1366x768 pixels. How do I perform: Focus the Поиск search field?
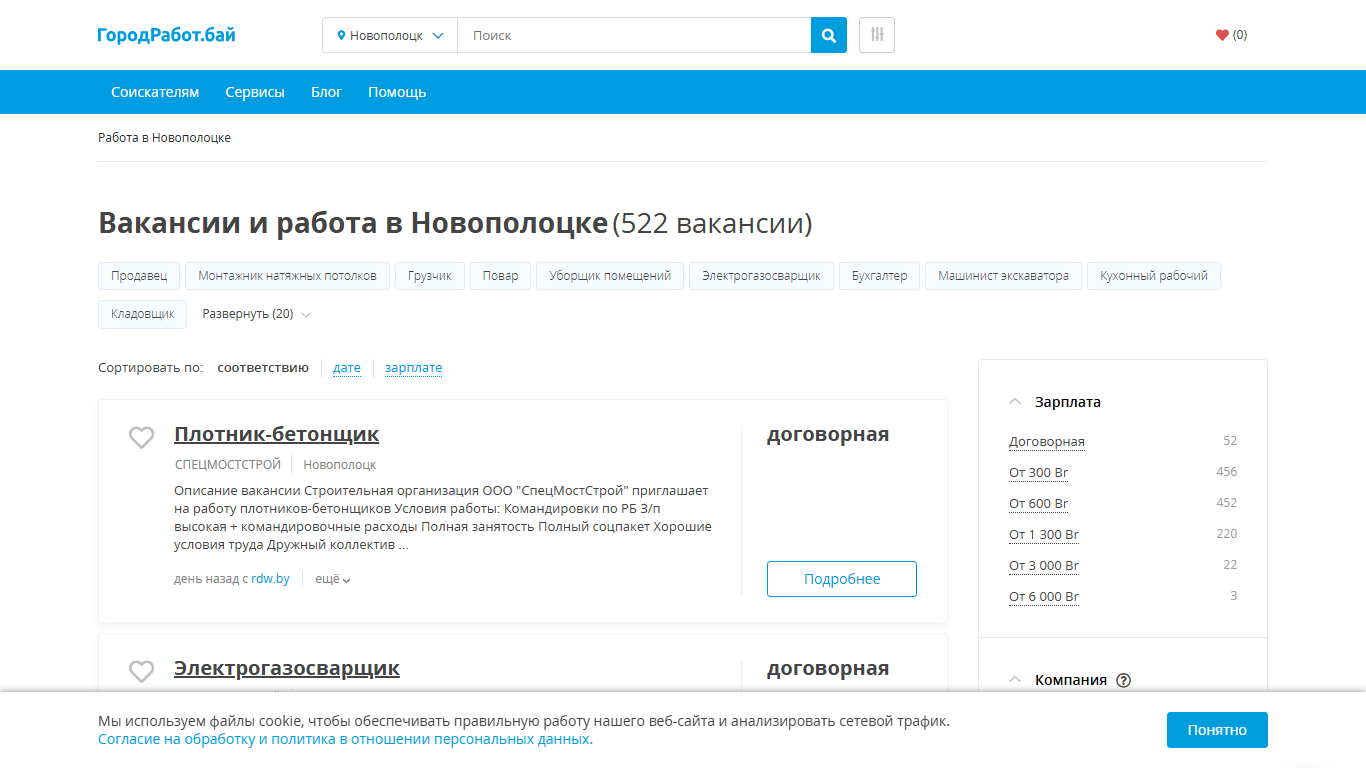pos(634,35)
